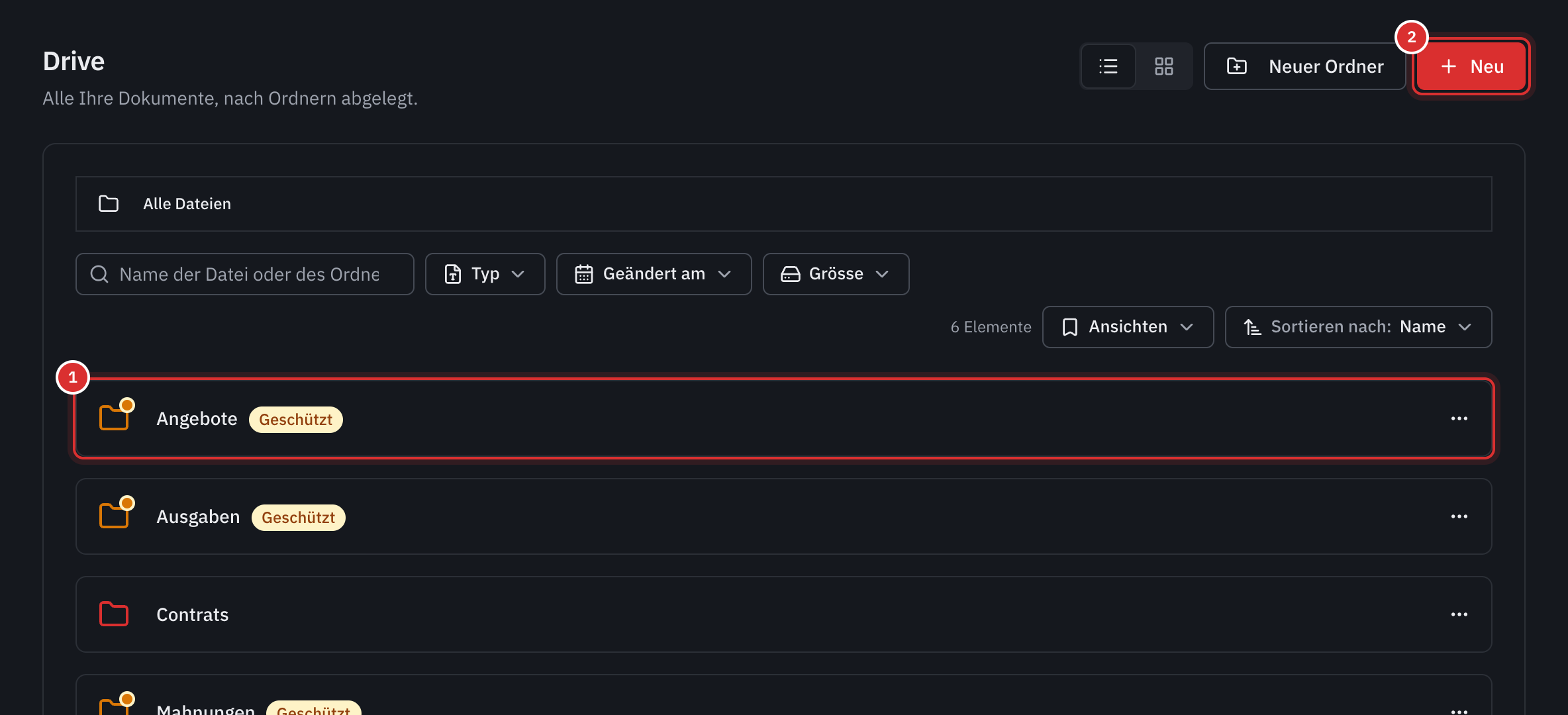Create a folder with Neuer Ordner

pyautogui.click(x=1304, y=66)
